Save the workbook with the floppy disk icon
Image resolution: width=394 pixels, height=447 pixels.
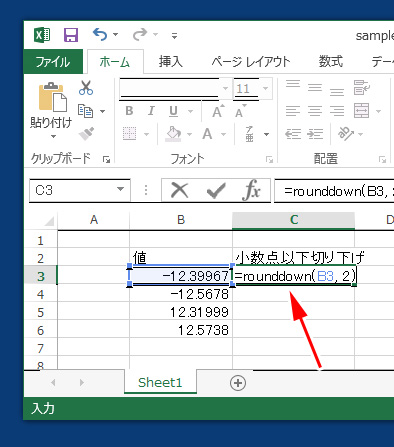tap(71, 35)
